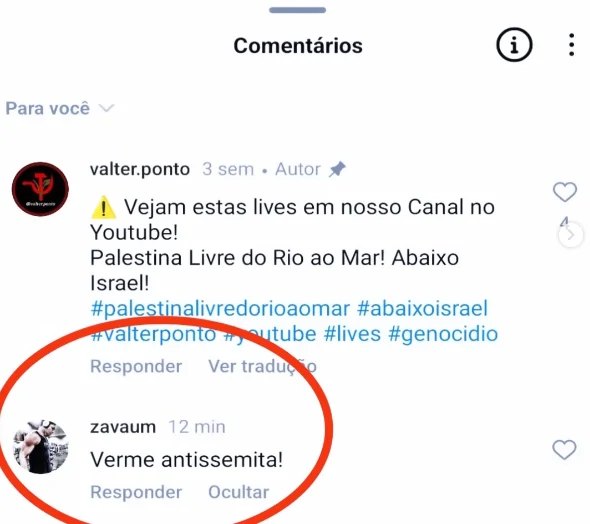Open the three-dot options menu
The image size is (590, 524).
pyautogui.click(x=571, y=45)
